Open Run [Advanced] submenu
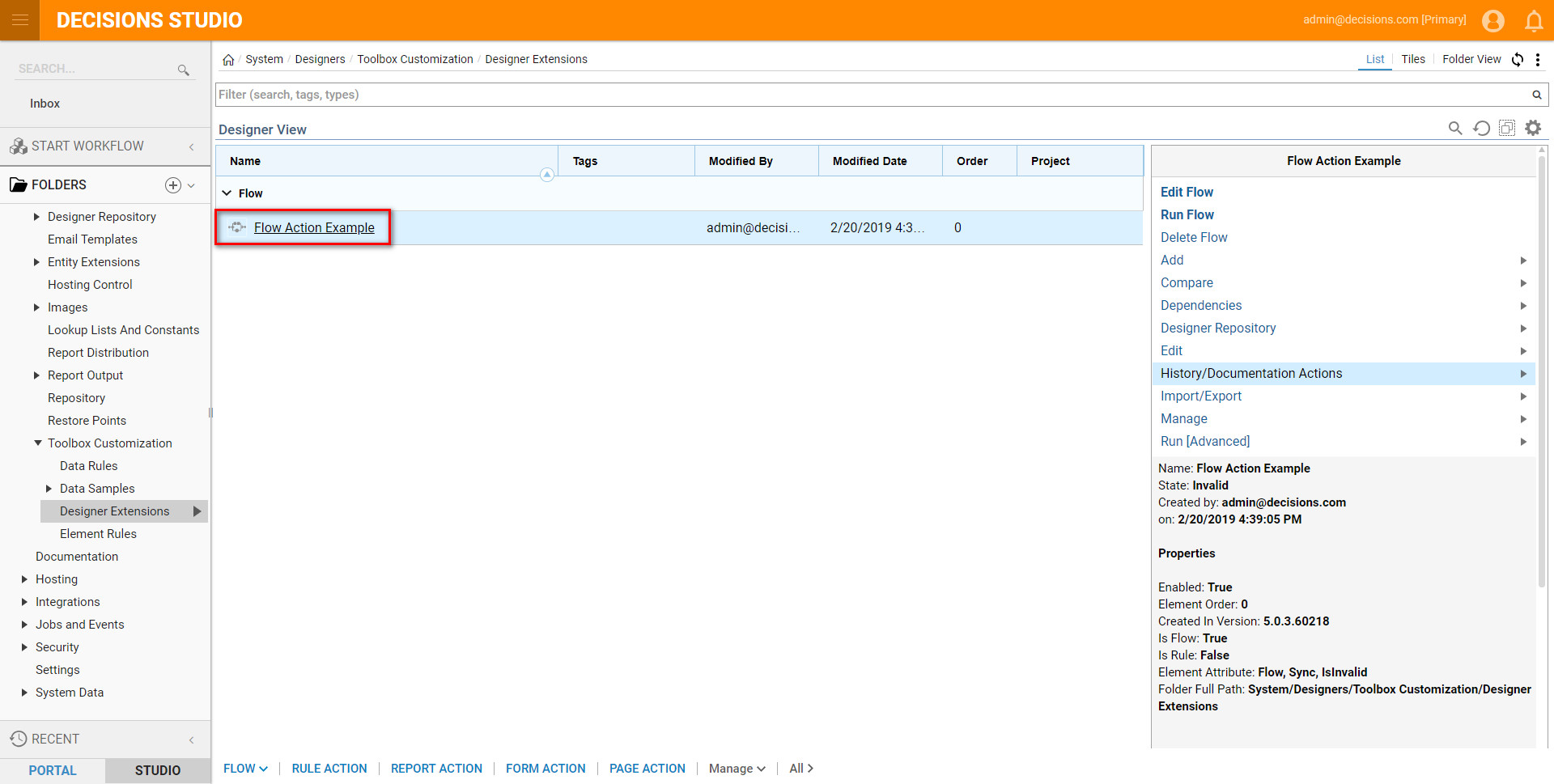 coord(1343,442)
